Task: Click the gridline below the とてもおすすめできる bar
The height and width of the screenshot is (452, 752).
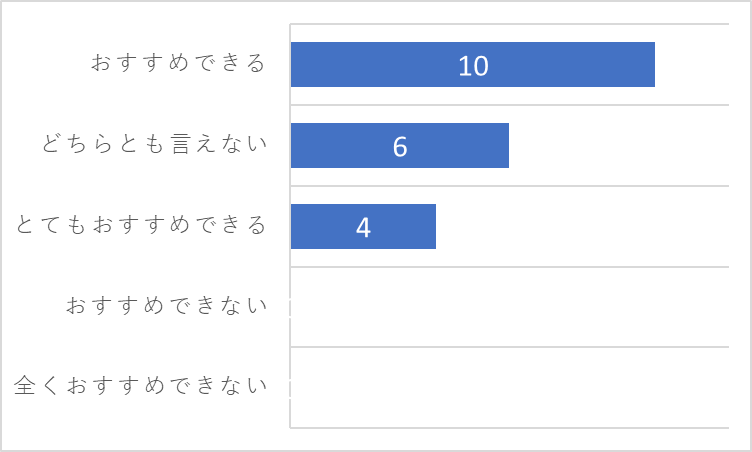Action: (509, 267)
